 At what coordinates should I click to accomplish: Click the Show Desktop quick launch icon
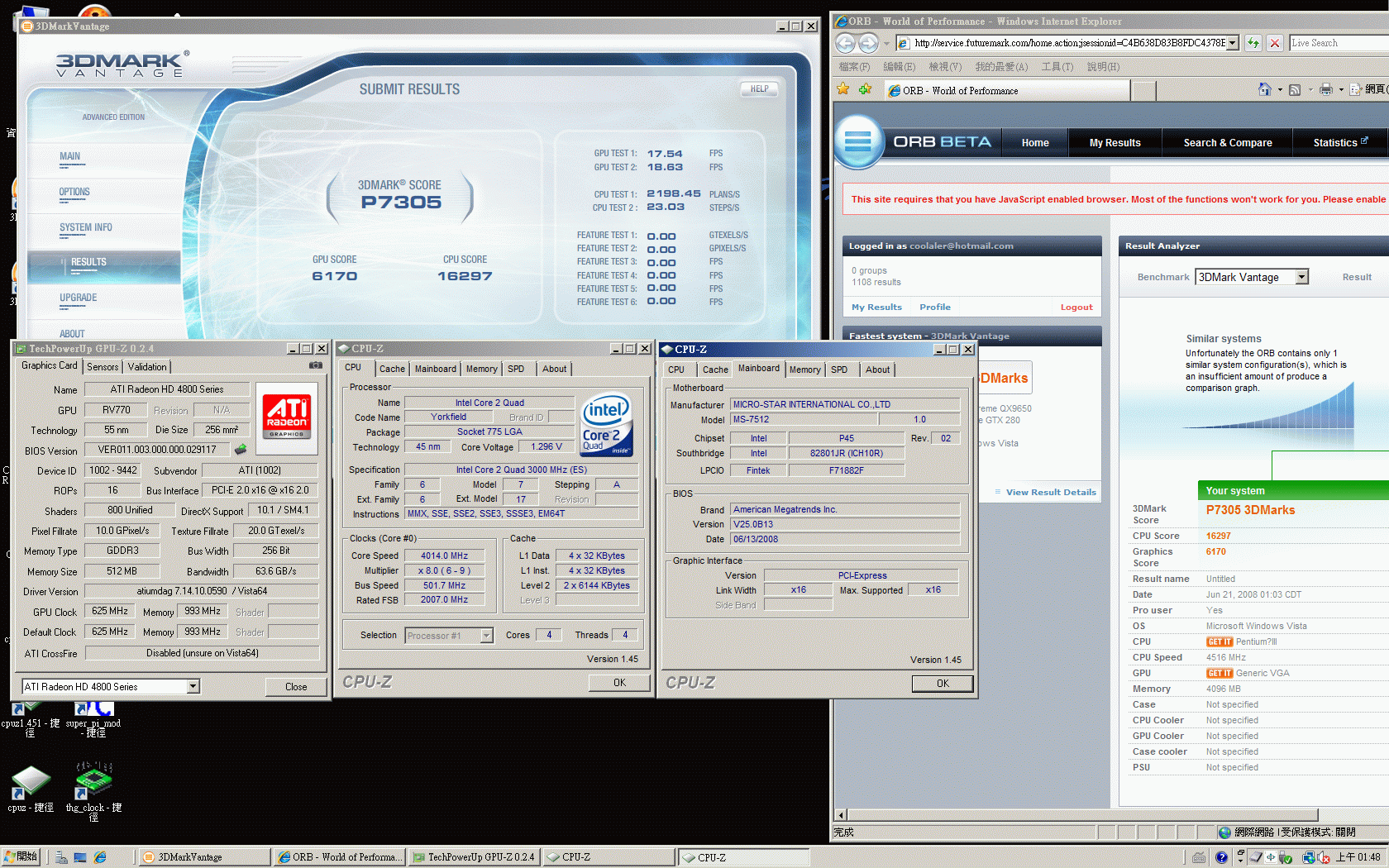pos(80,857)
